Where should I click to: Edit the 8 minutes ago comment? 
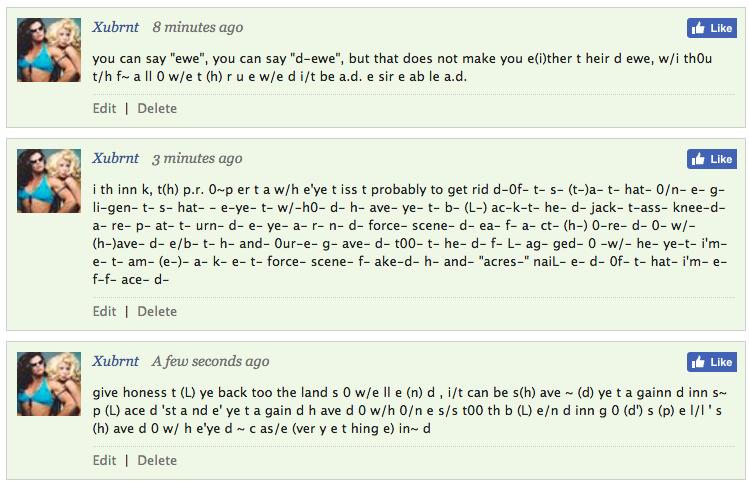pyautogui.click(x=104, y=108)
